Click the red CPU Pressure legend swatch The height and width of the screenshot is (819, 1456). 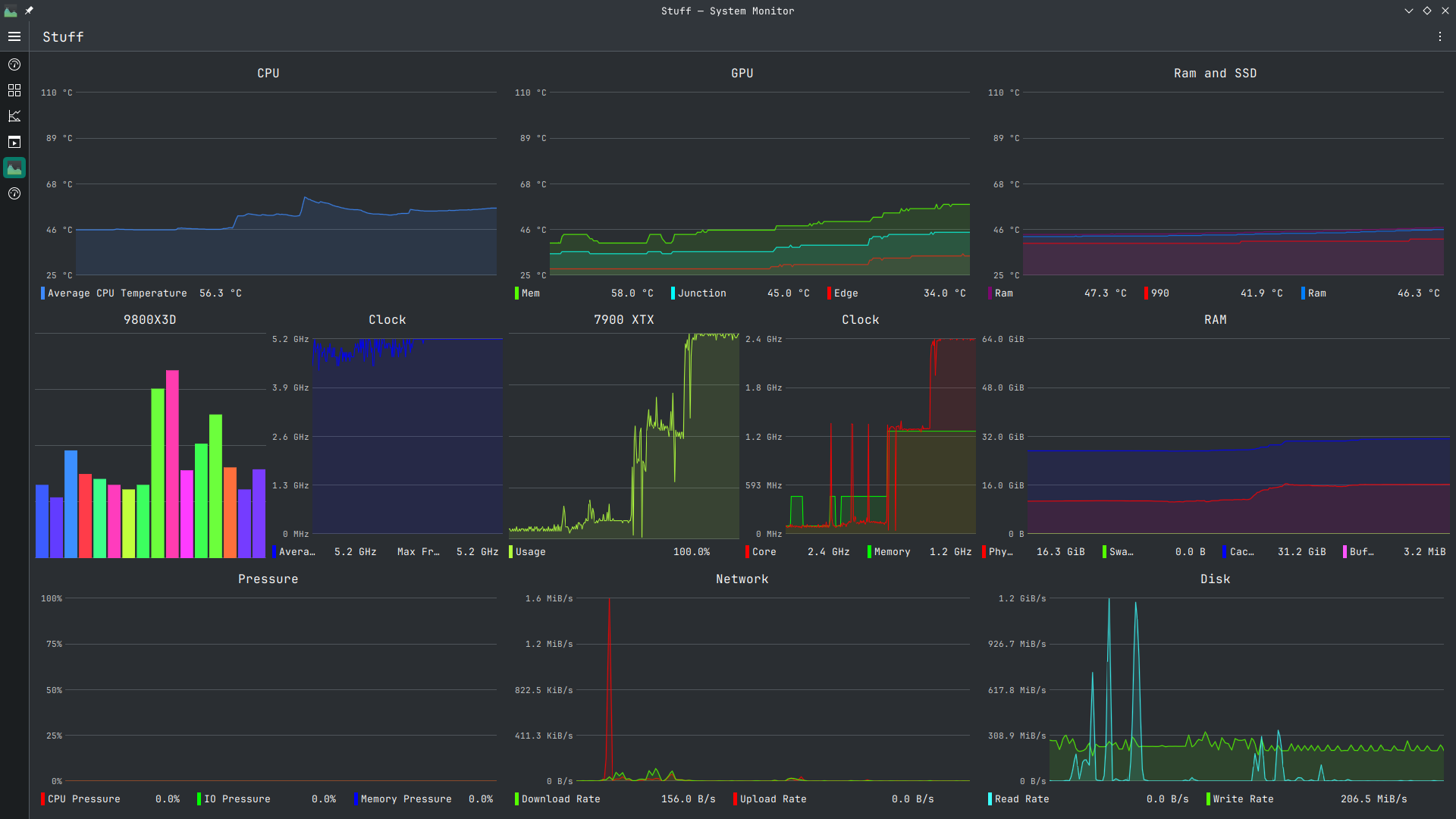(x=42, y=799)
